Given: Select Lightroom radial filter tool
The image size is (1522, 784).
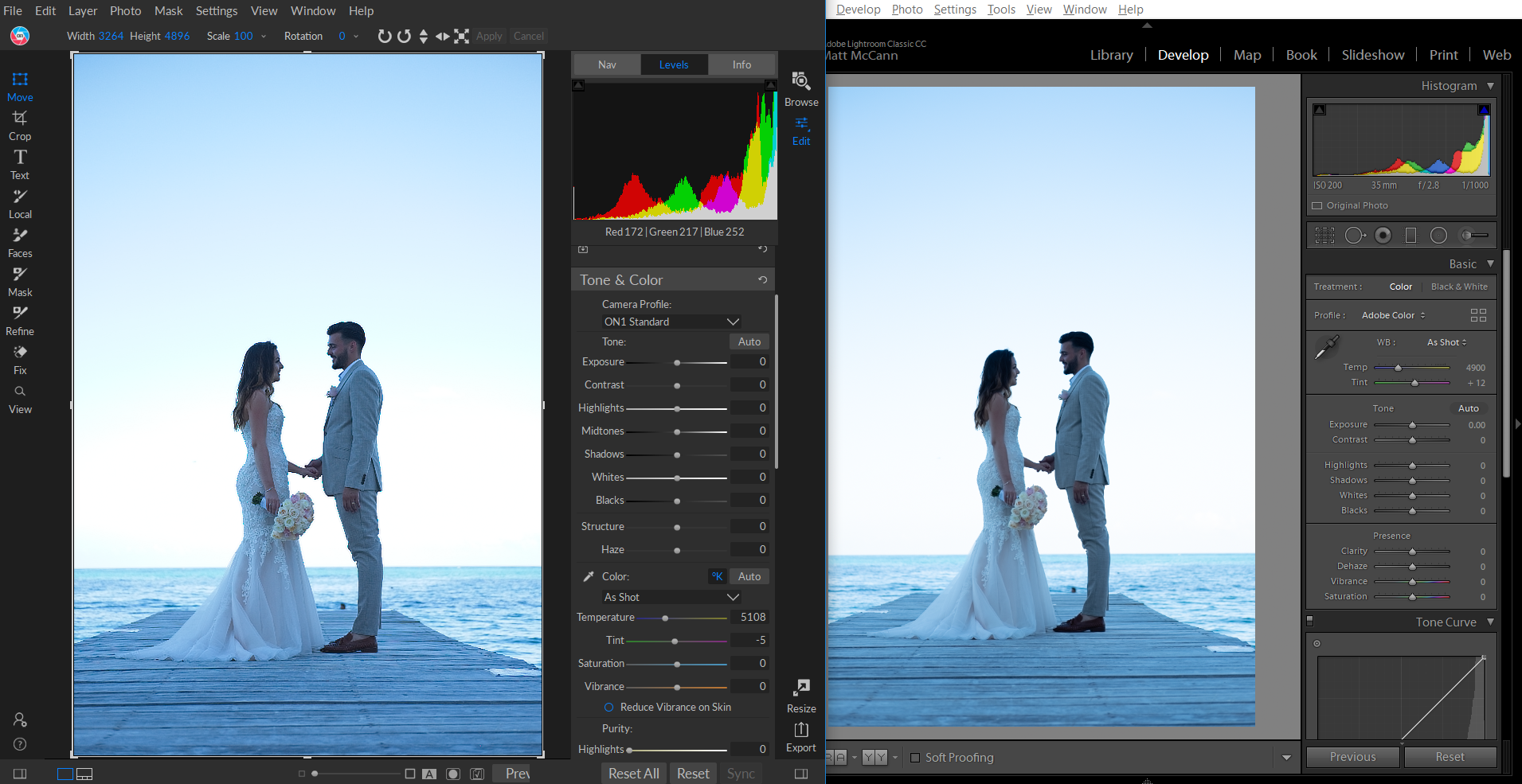Looking at the screenshot, I should pos(1438,235).
